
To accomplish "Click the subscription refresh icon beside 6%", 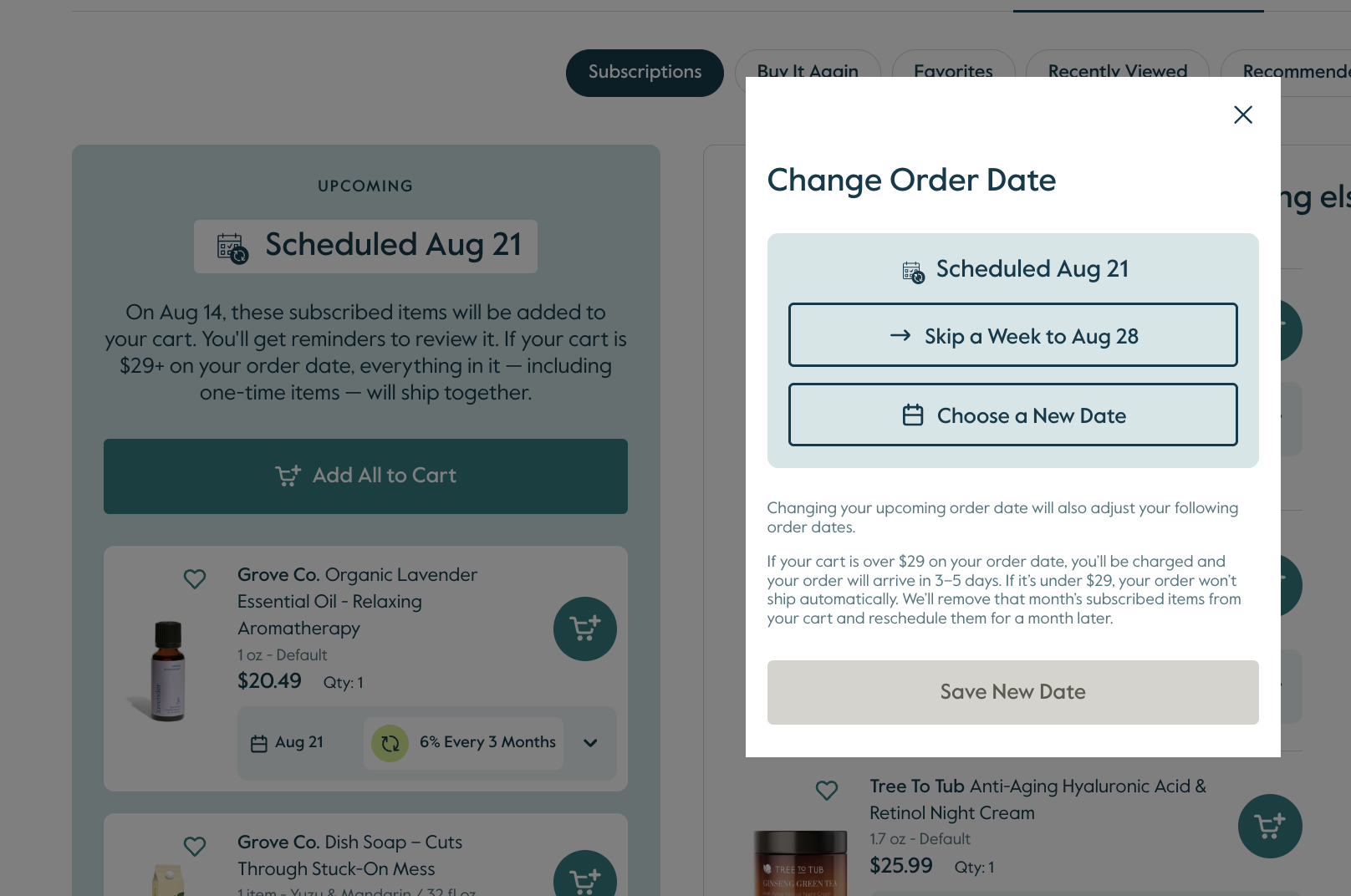I will [x=390, y=743].
